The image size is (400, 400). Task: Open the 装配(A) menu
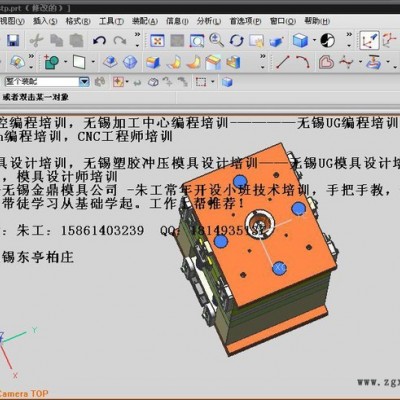coord(145,21)
